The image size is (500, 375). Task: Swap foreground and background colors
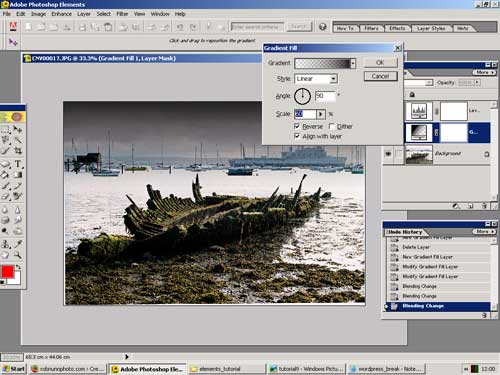(x=18, y=267)
